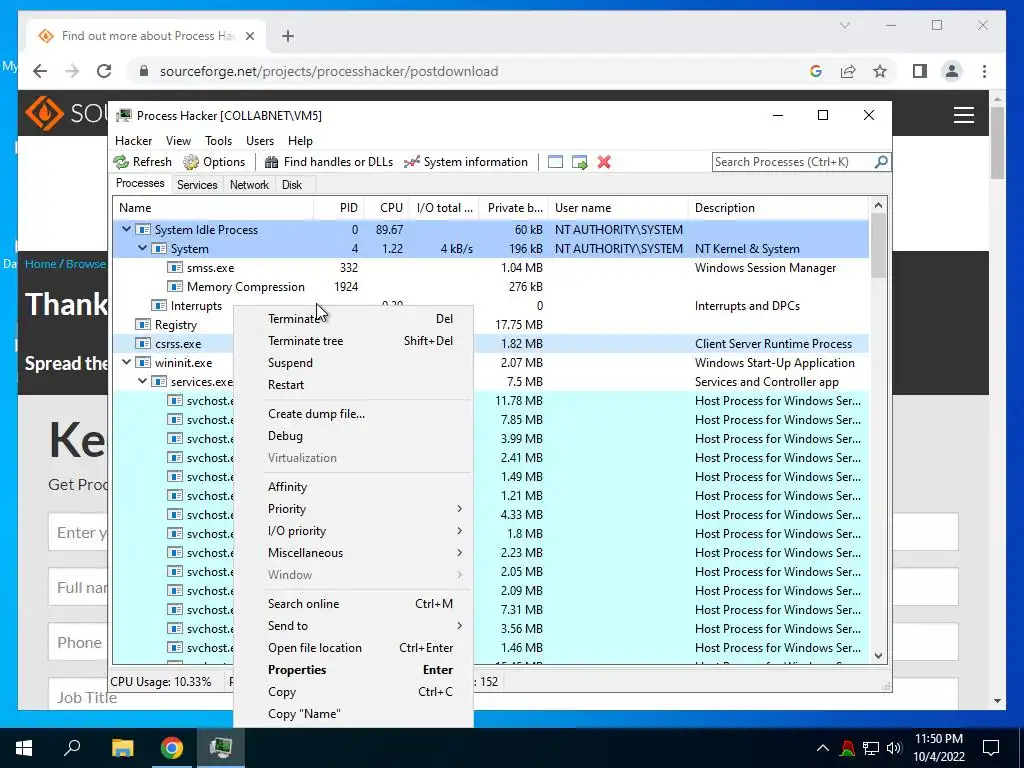Click the Chrome address bar URL

329,71
